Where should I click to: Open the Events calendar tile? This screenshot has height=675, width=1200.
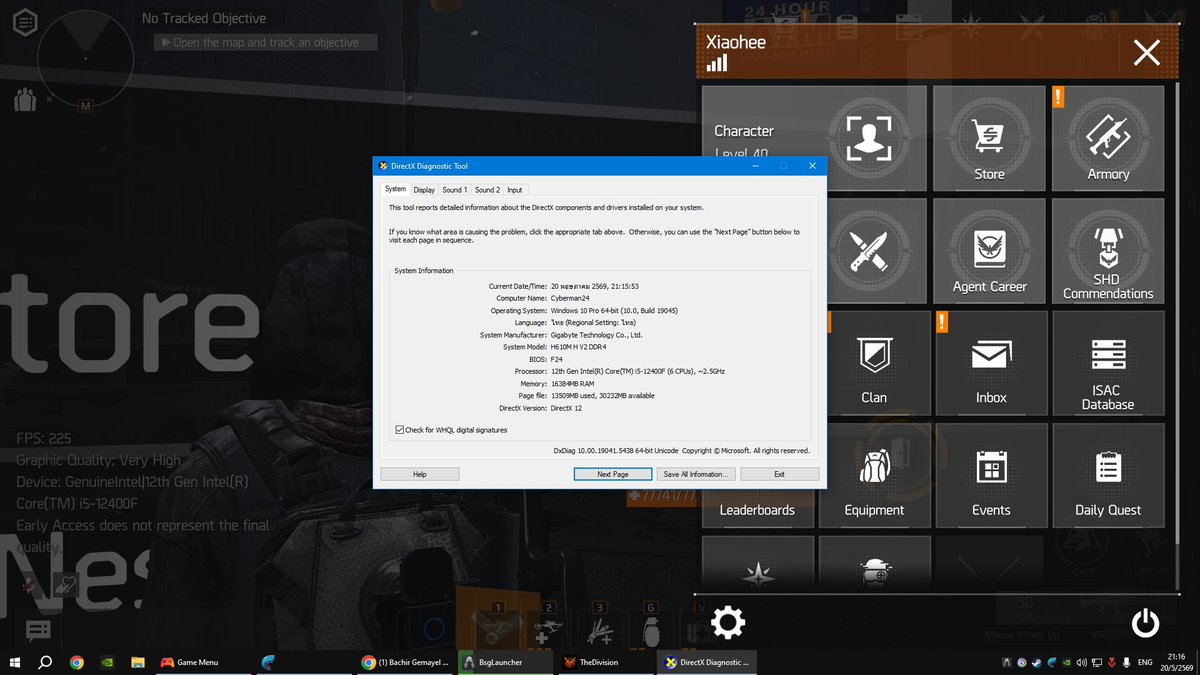pos(991,476)
